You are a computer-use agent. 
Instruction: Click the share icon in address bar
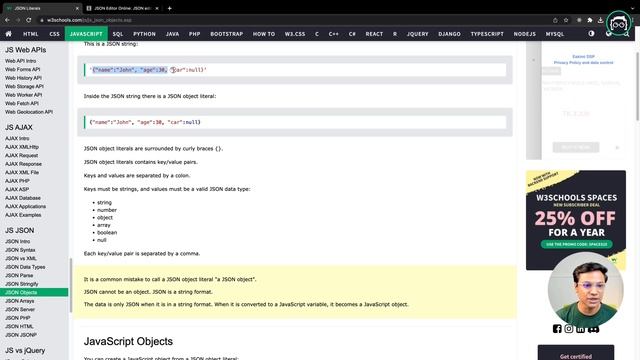(555, 20)
